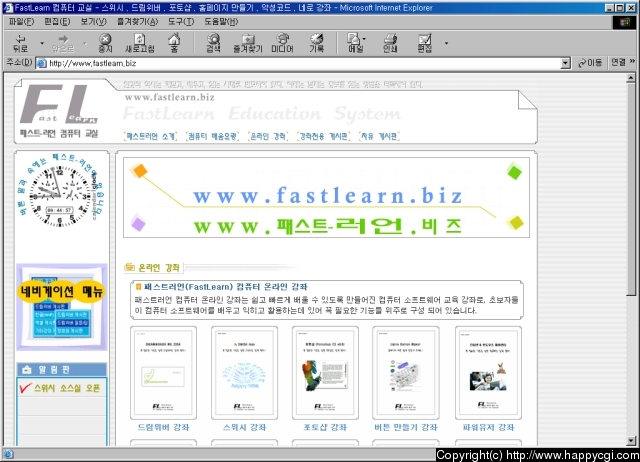Click the vertical scrollbar up arrow

[x=631, y=78]
